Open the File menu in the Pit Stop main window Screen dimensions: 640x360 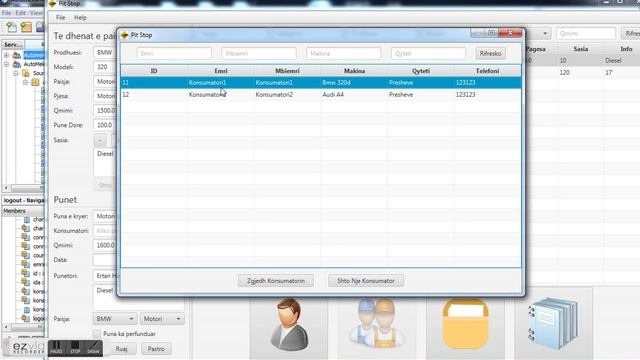(60, 18)
